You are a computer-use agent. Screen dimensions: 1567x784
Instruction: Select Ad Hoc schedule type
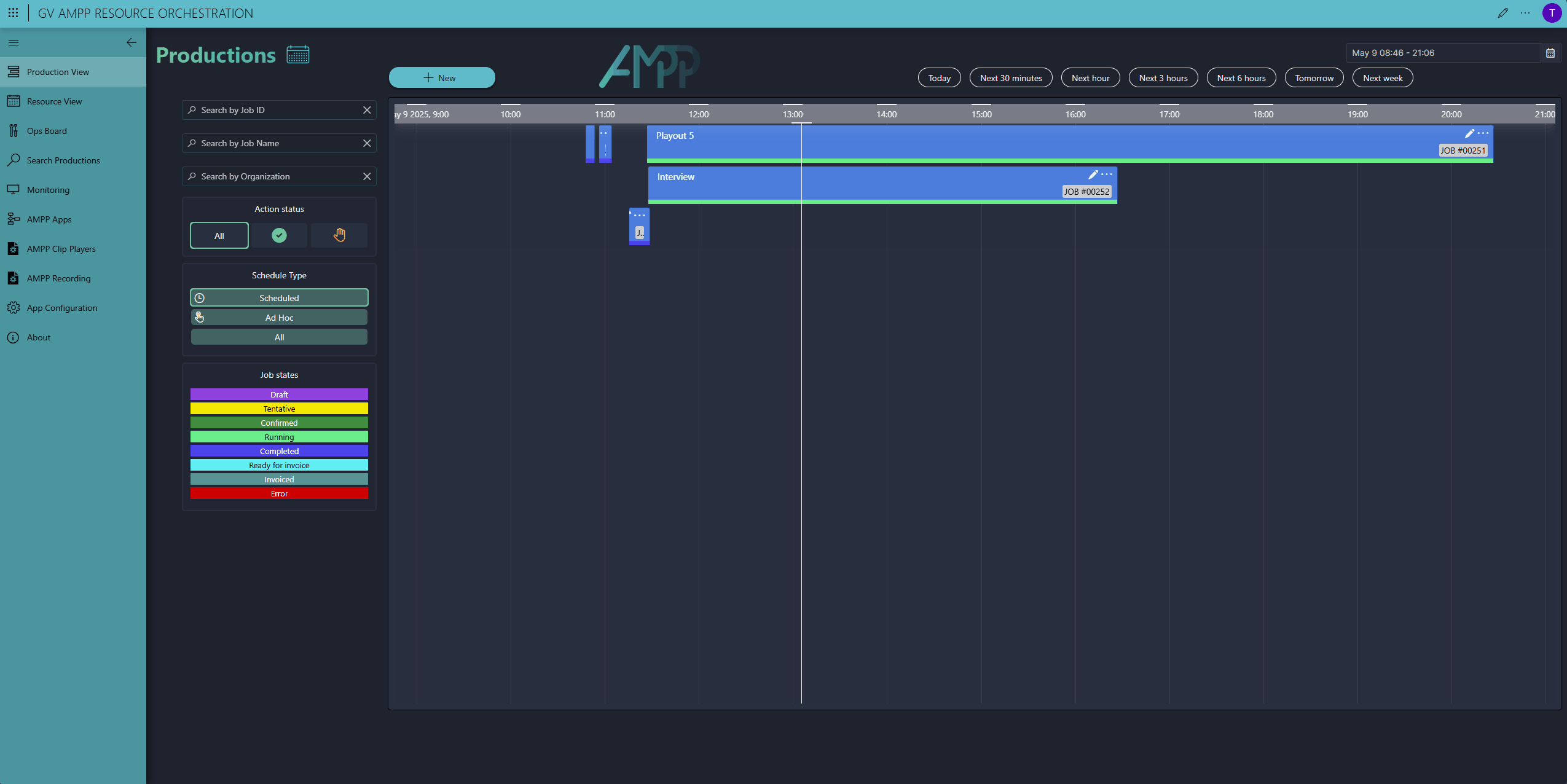279,318
